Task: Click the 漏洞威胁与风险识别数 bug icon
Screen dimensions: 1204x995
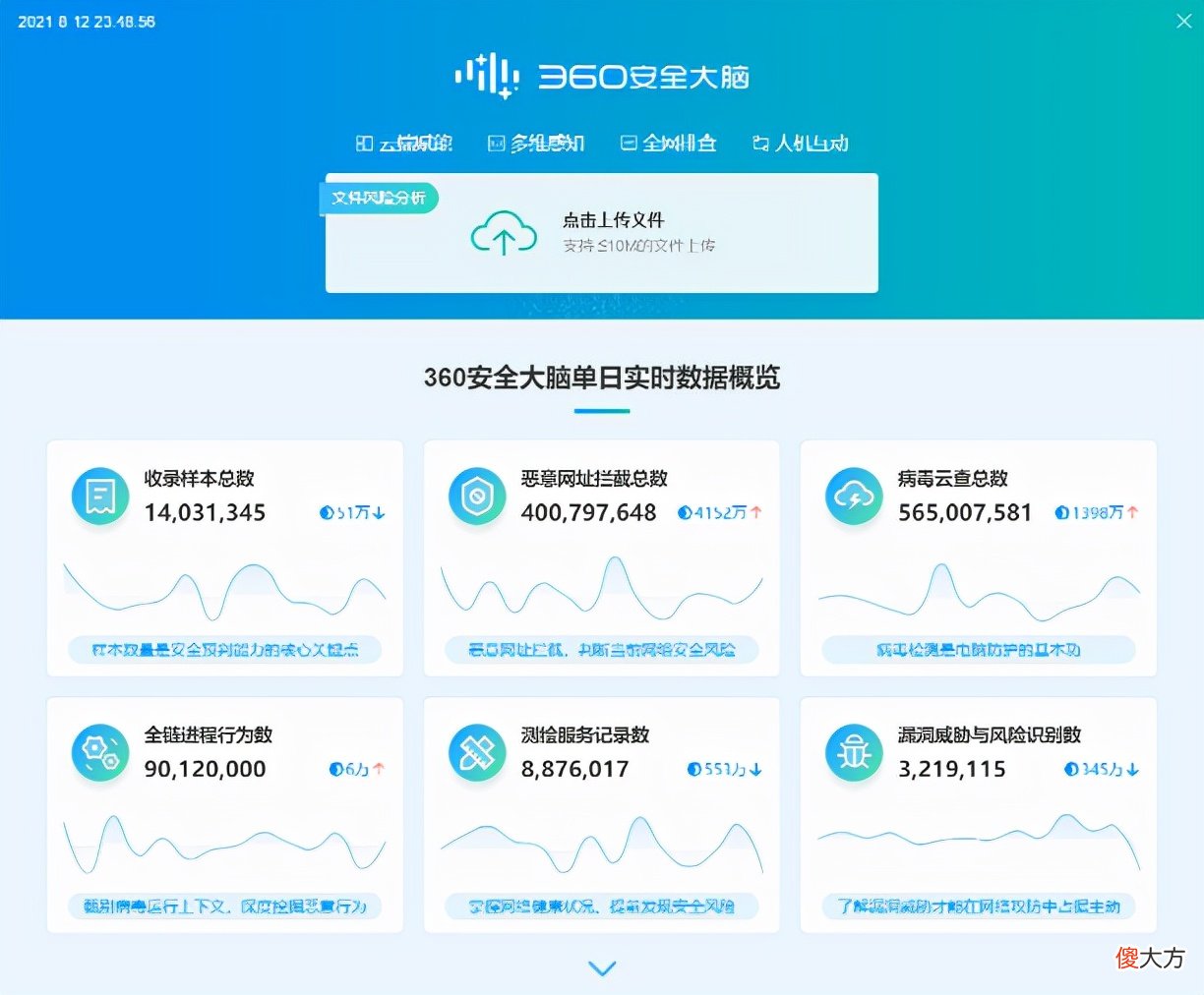Action: [854, 753]
